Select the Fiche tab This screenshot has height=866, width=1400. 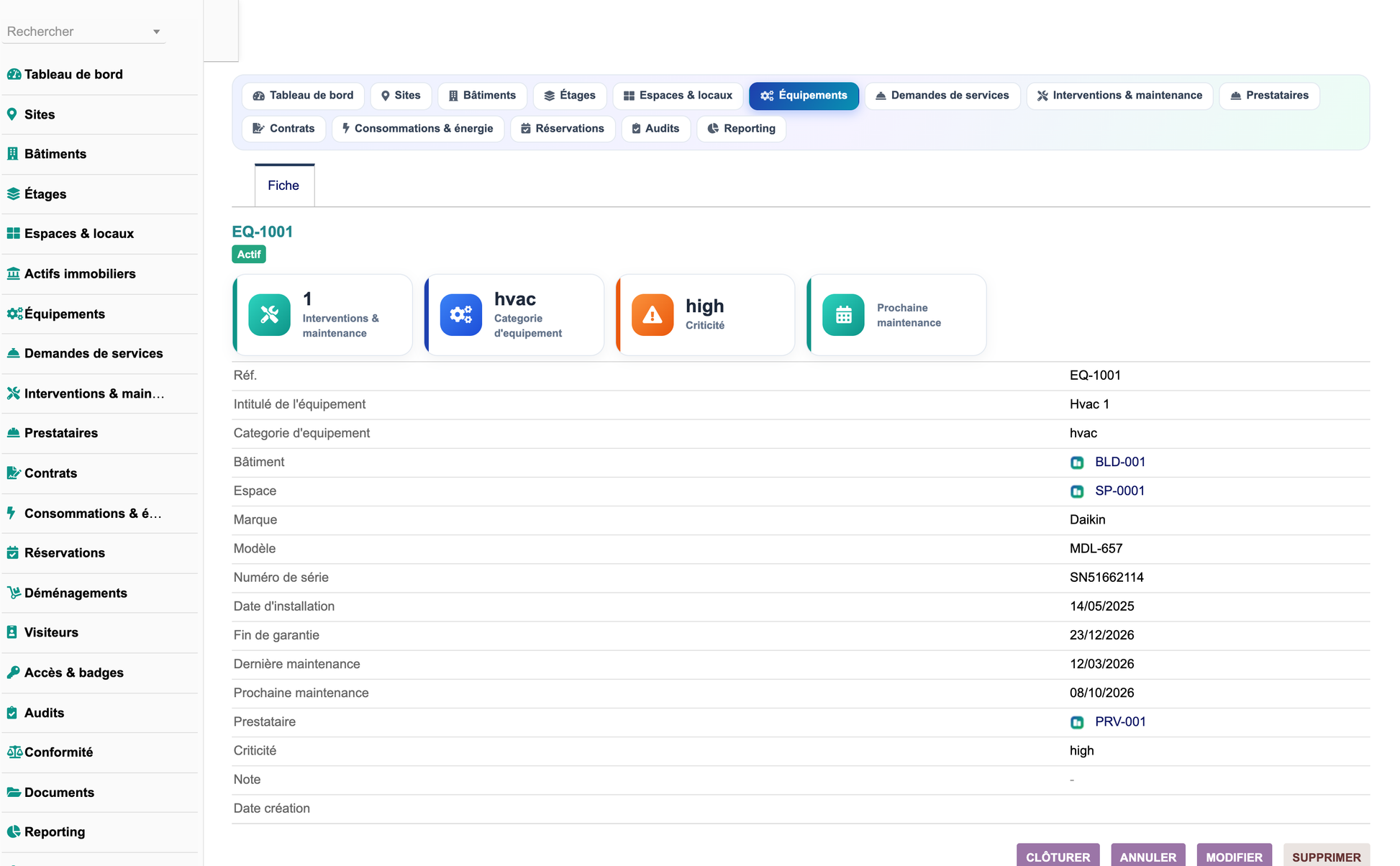[283, 186]
